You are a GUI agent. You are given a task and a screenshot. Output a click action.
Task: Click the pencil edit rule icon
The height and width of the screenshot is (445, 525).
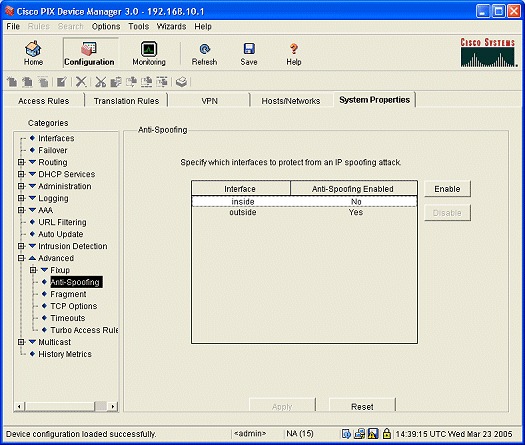[62, 82]
